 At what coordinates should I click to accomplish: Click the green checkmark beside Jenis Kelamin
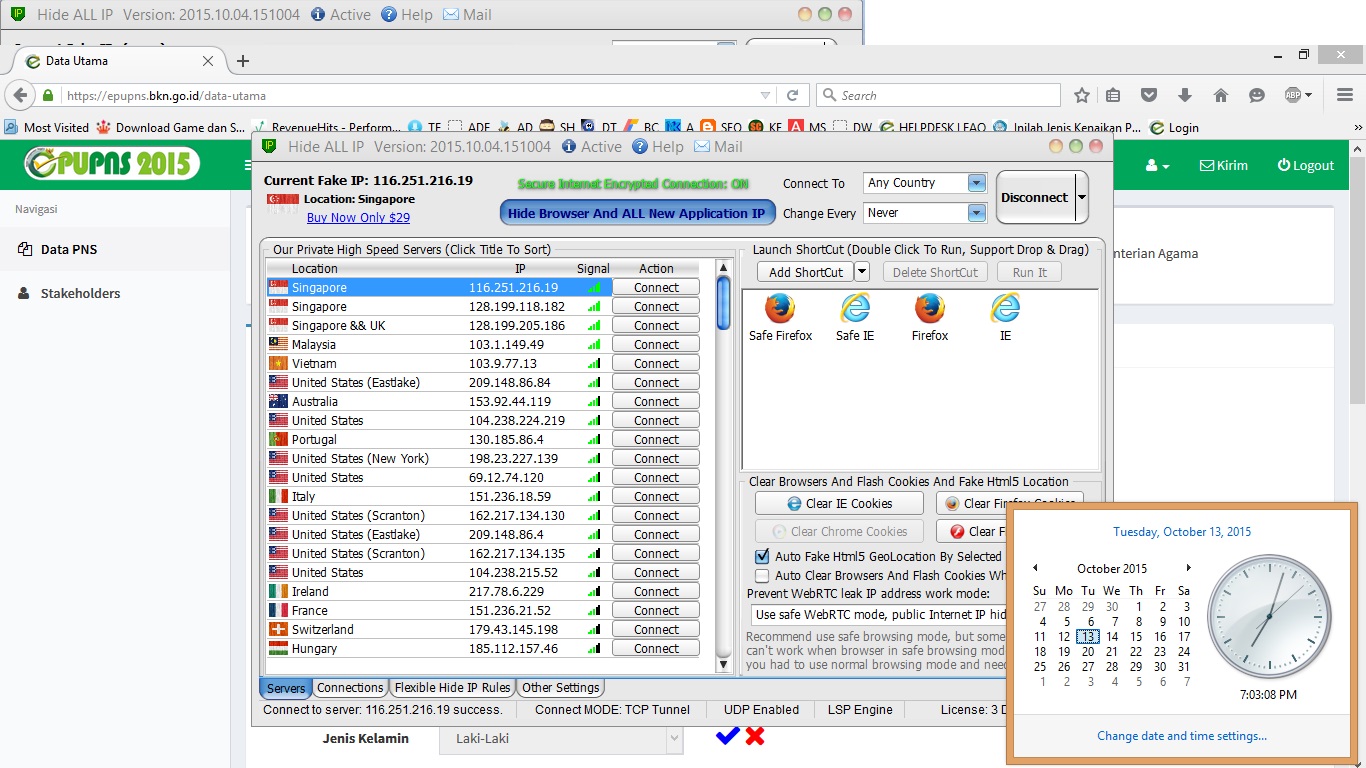pyautogui.click(x=727, y=736)
